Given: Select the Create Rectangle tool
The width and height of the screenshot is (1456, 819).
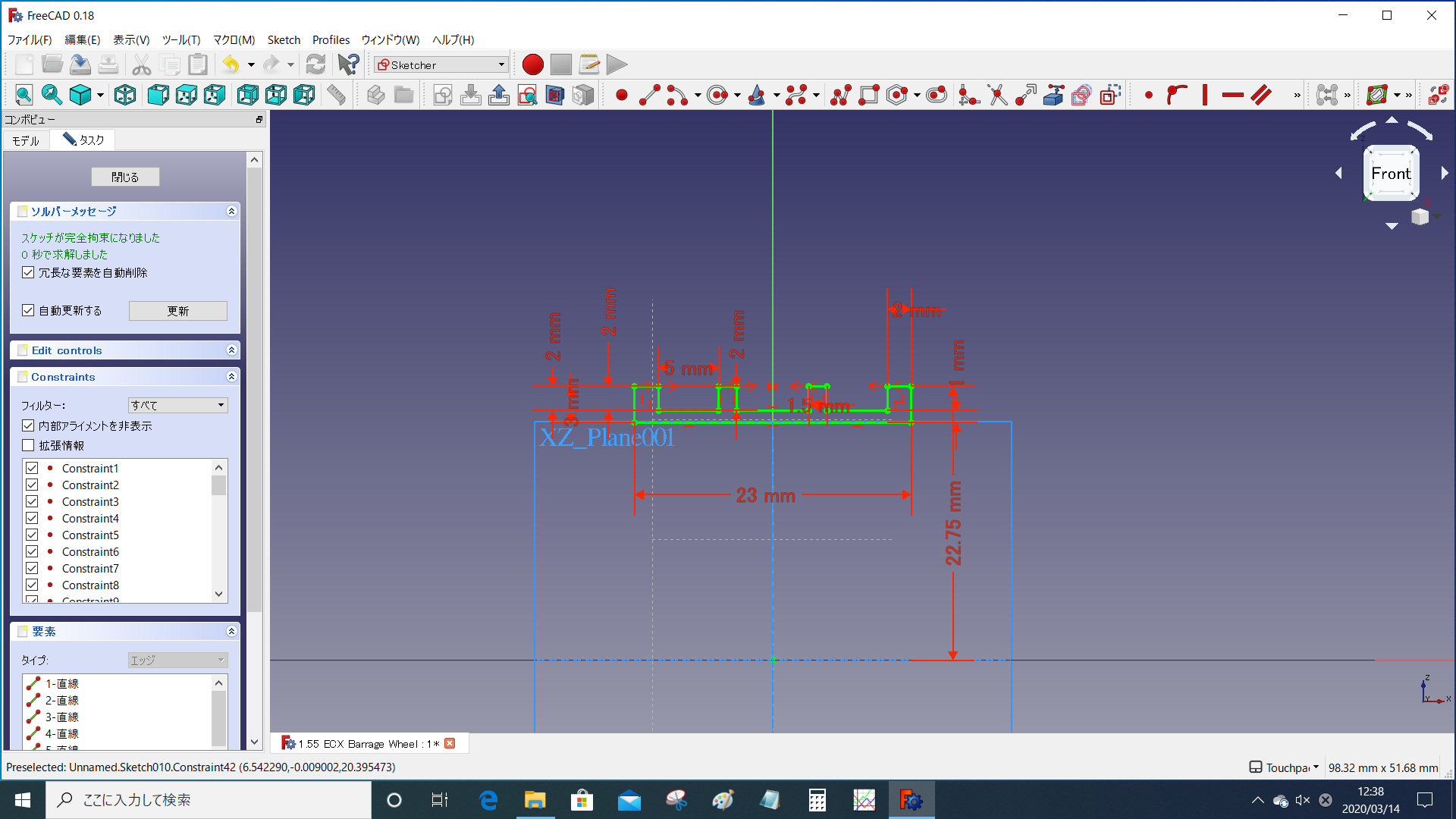Looking at the screenshot, I should click(x=869, y=95).
